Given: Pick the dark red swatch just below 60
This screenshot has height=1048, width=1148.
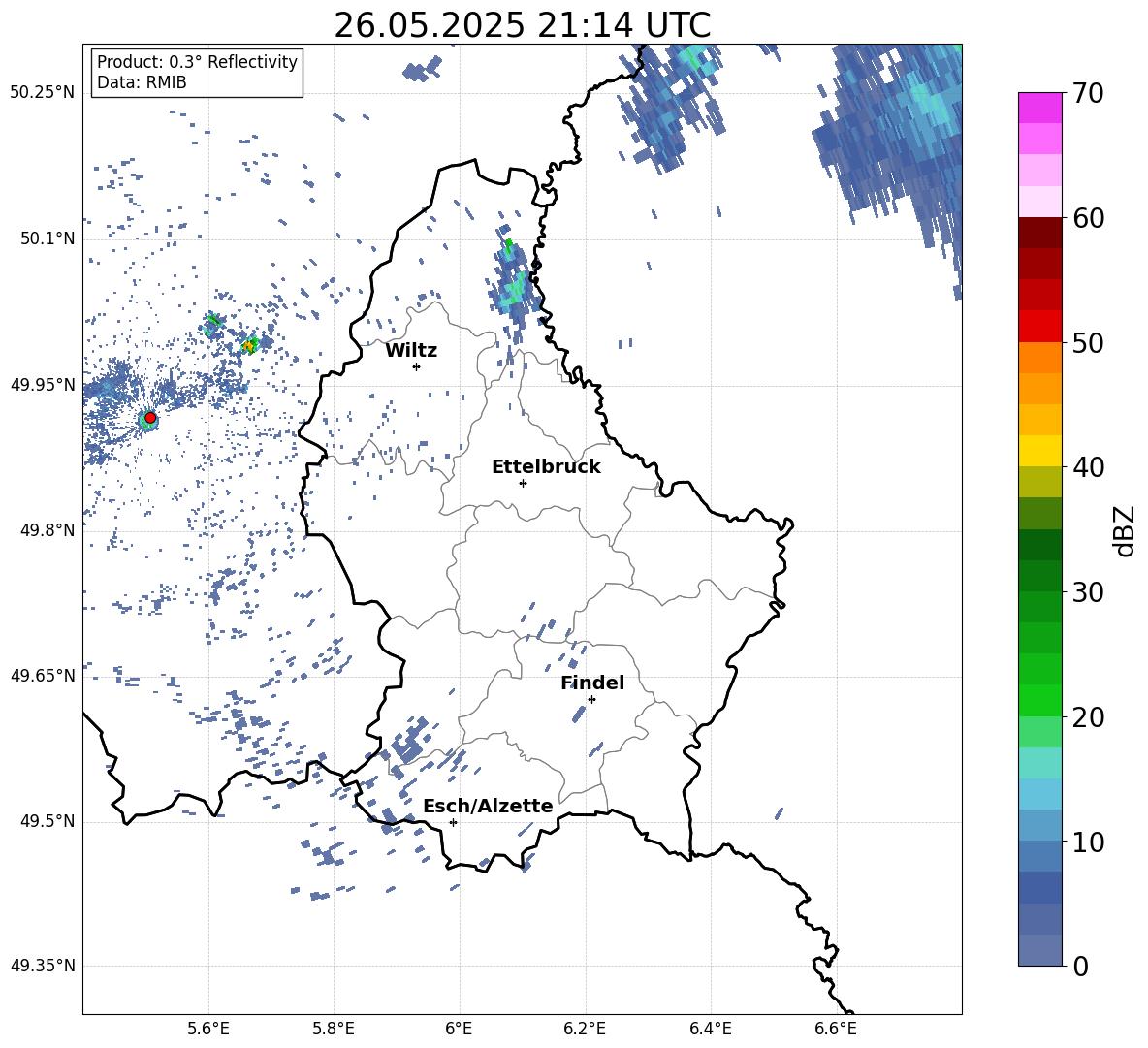Looking at the screenshot, I should 1039,233.
